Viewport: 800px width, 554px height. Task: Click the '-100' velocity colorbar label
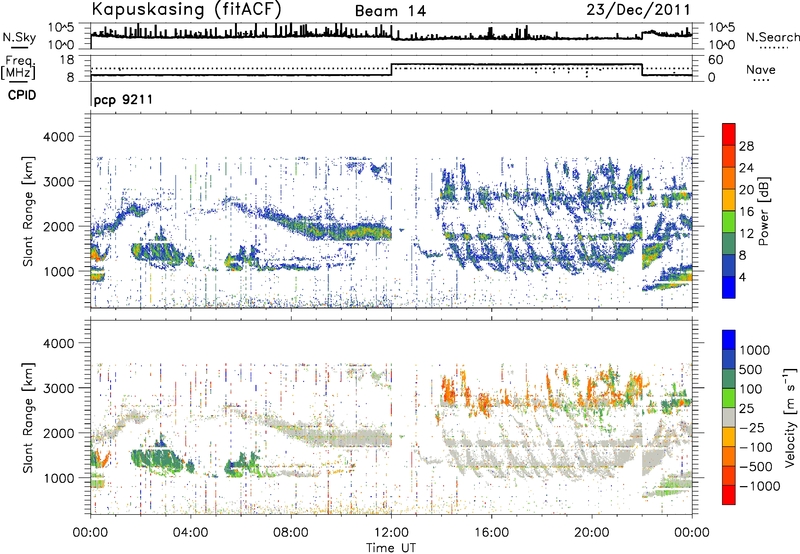[x=756, y=447]
